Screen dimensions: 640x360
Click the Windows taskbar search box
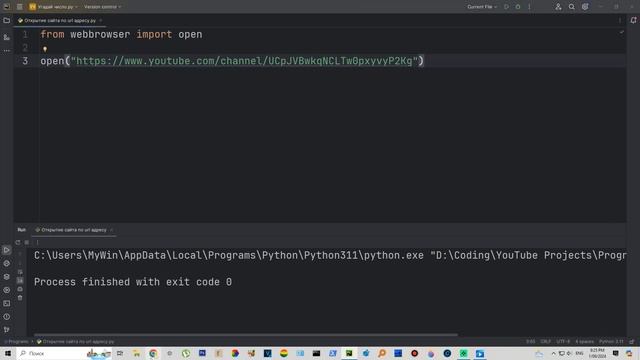coord(63,353)
